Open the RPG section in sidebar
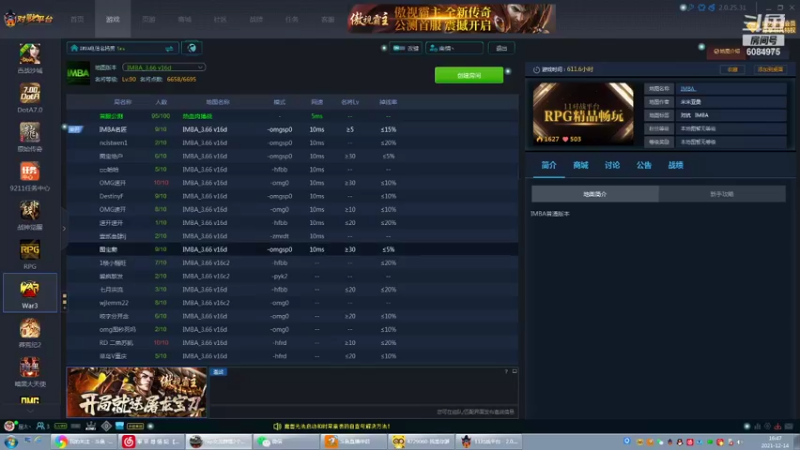Screen dimensions: 800x450 [x=30, y=254]
